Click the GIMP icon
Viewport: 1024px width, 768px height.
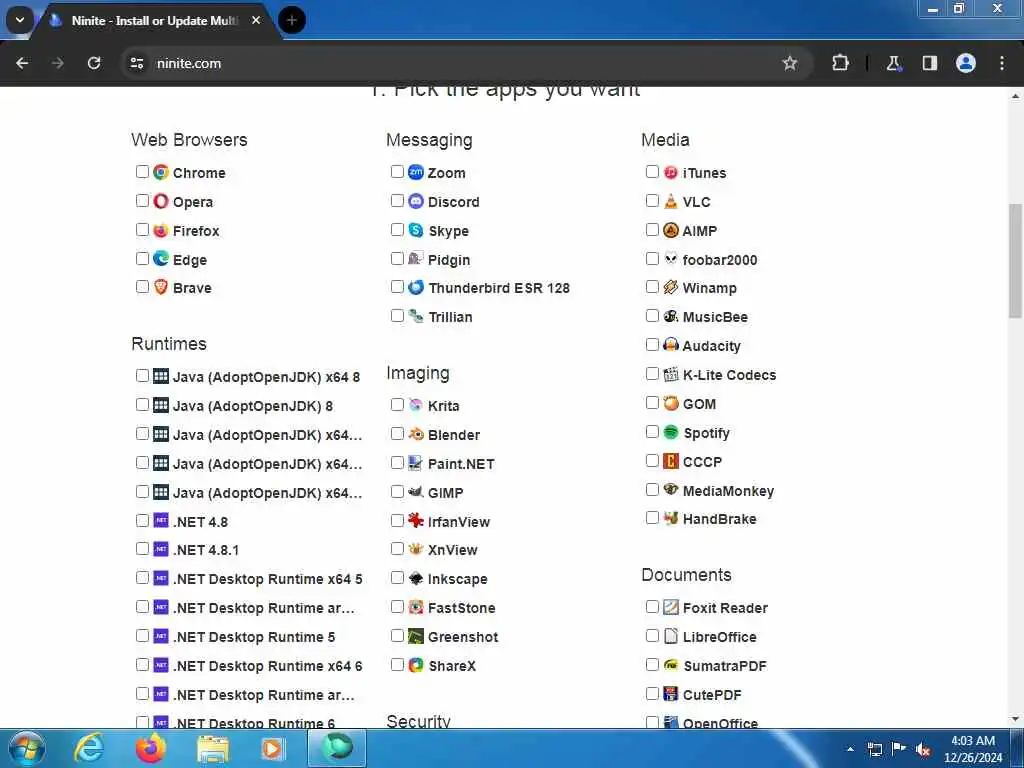[x=416, y=492]
